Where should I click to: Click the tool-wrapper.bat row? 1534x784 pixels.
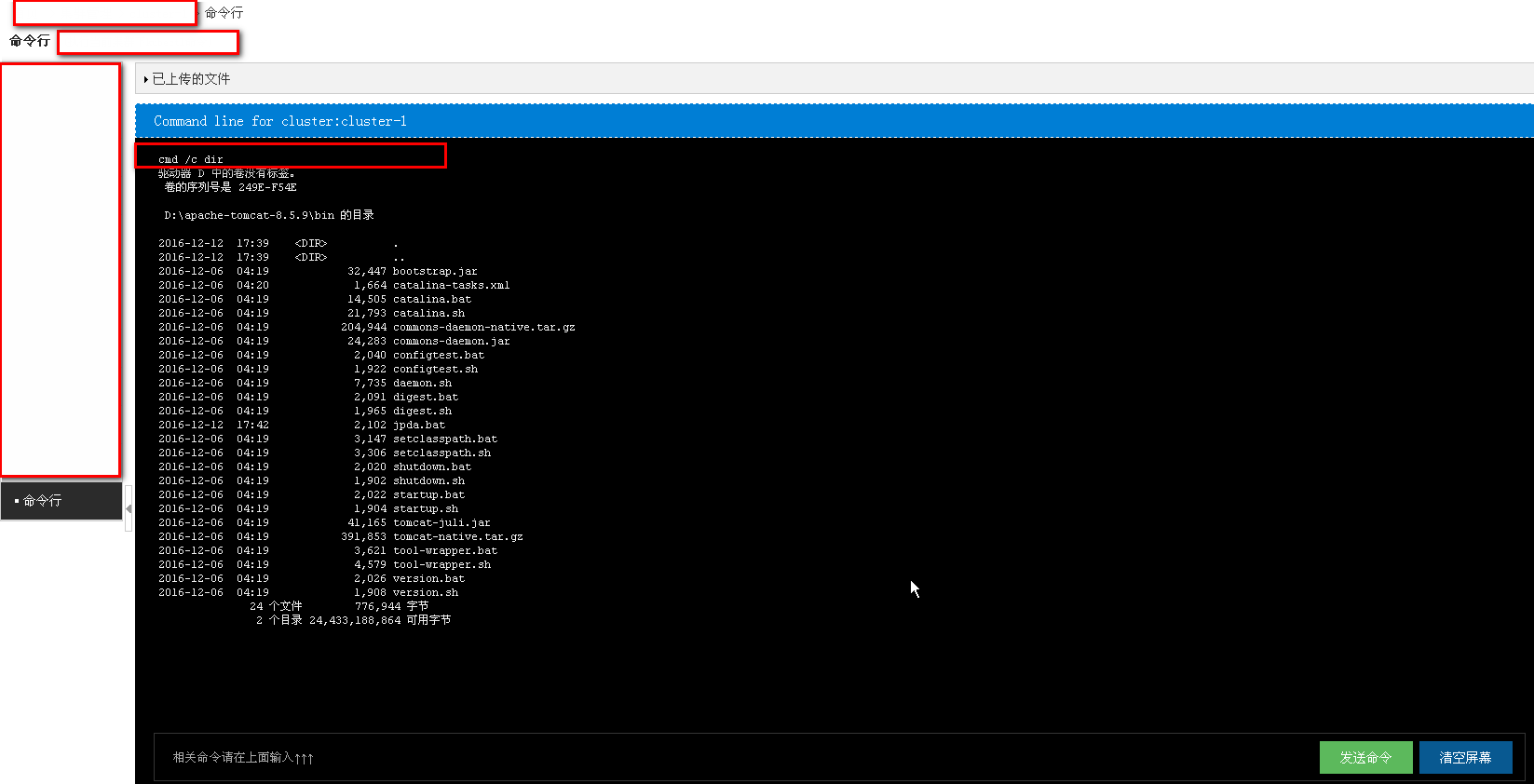pos(328,550)
